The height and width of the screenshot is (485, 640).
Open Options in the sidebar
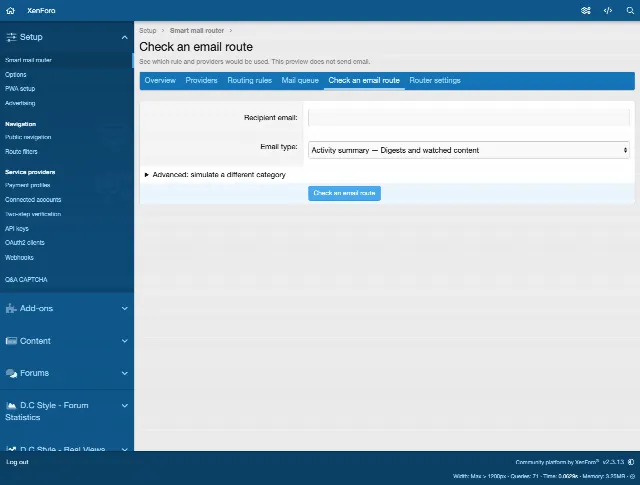[x=16, y=75]
